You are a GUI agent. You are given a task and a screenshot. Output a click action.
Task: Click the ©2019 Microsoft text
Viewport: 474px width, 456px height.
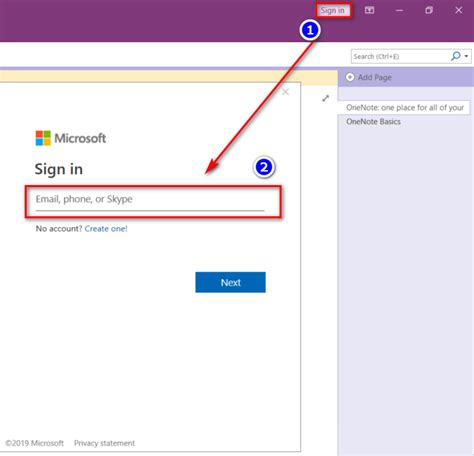(34, 443)
